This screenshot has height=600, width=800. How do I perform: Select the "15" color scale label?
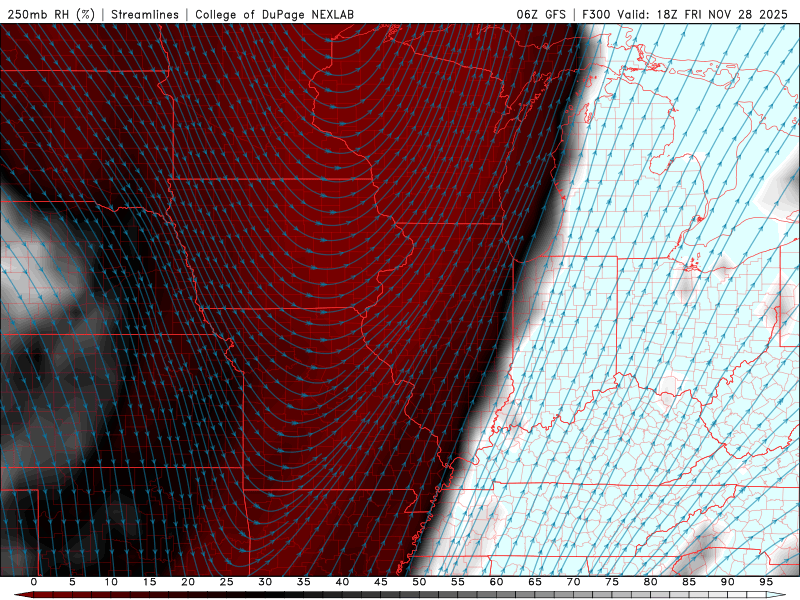[149, 582]
